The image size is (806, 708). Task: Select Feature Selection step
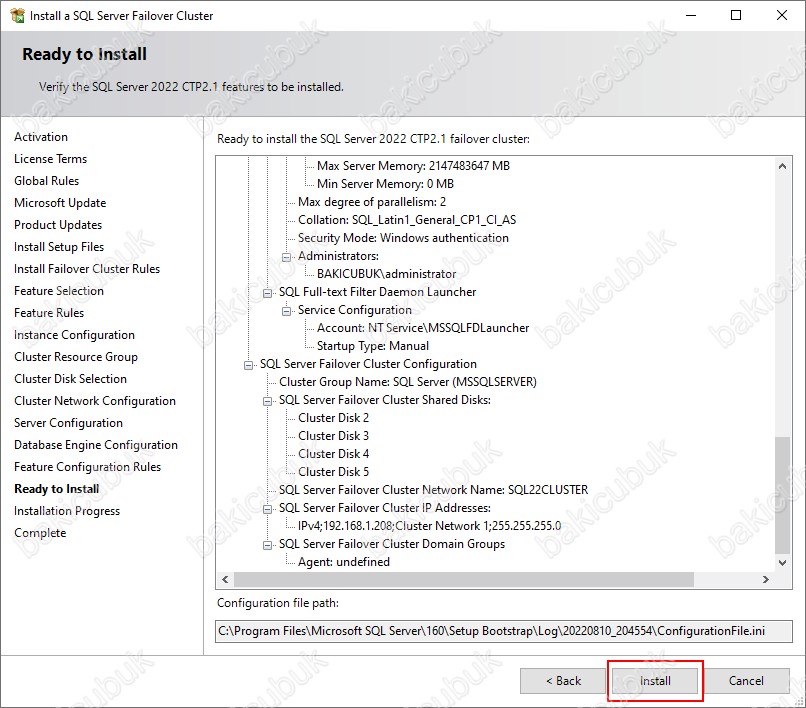click(x=59, y=291)
